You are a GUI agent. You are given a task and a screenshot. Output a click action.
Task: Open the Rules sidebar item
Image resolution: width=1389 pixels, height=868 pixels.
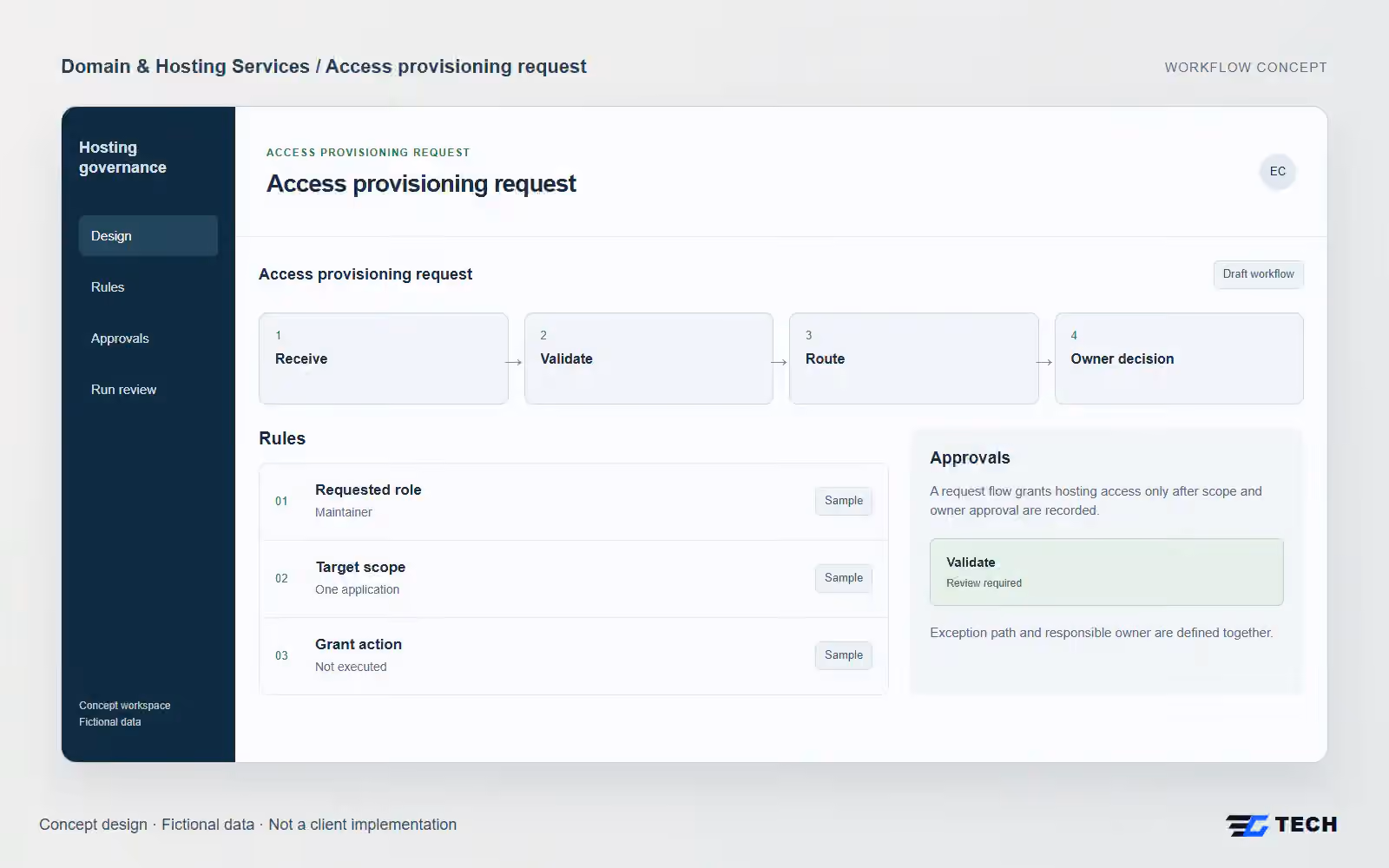coord(148,287)
